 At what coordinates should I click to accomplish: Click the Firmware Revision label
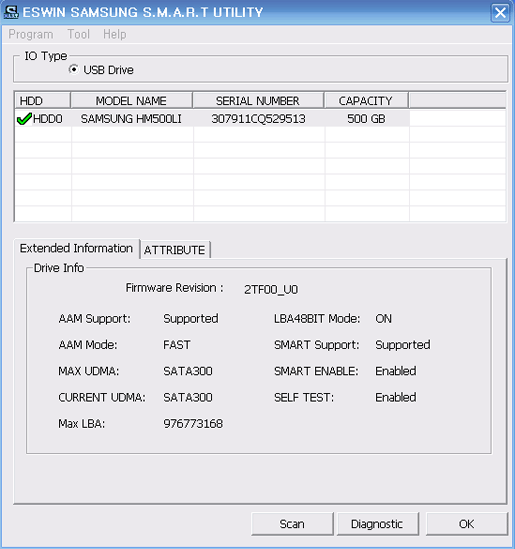coord(174,288)
